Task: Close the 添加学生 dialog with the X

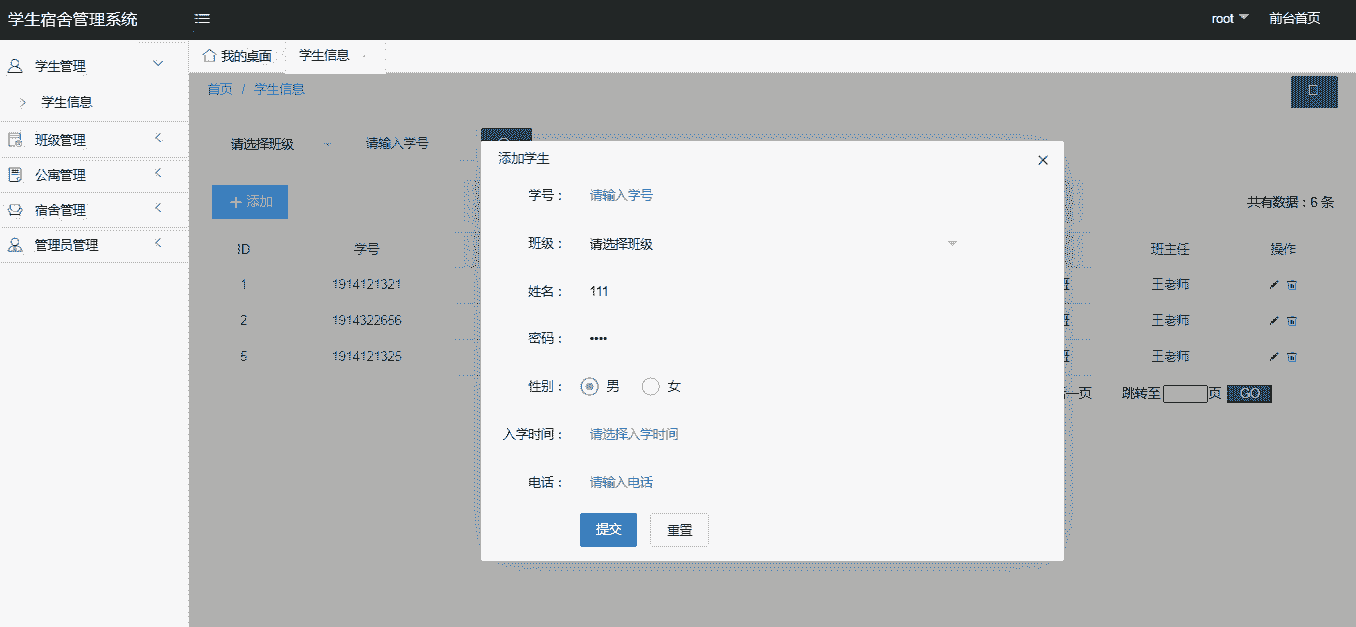Action: [x=1043, y=160]
